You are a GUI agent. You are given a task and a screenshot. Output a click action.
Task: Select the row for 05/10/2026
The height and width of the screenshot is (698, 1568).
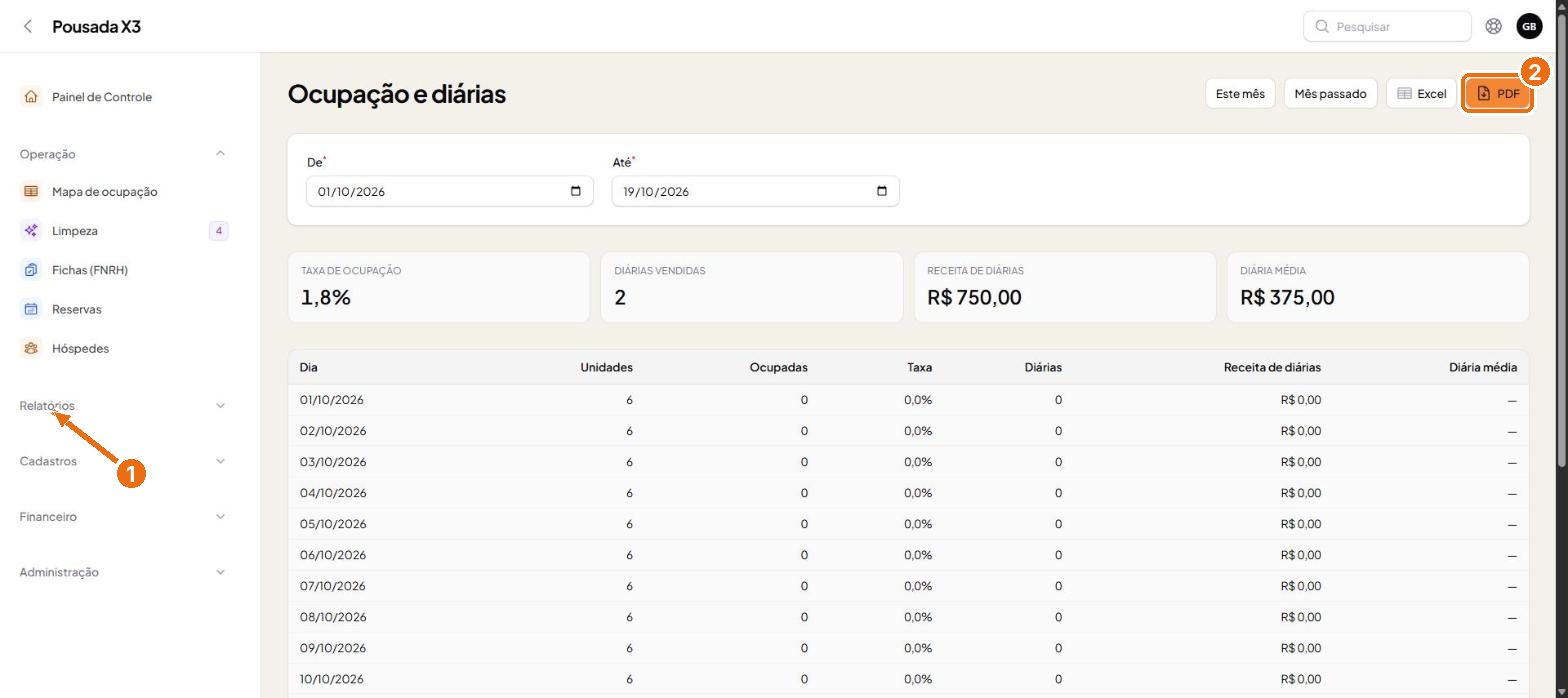908,524
